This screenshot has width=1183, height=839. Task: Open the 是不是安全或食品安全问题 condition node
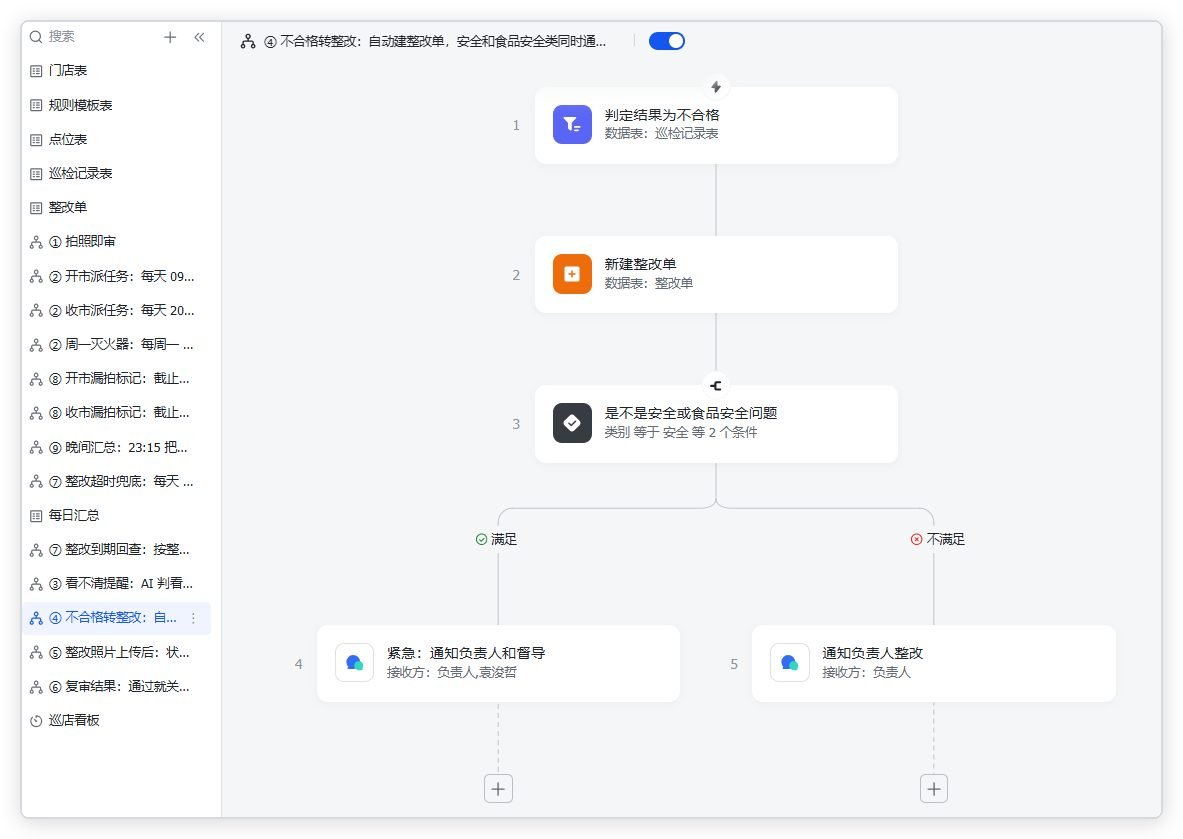point(716,424)
